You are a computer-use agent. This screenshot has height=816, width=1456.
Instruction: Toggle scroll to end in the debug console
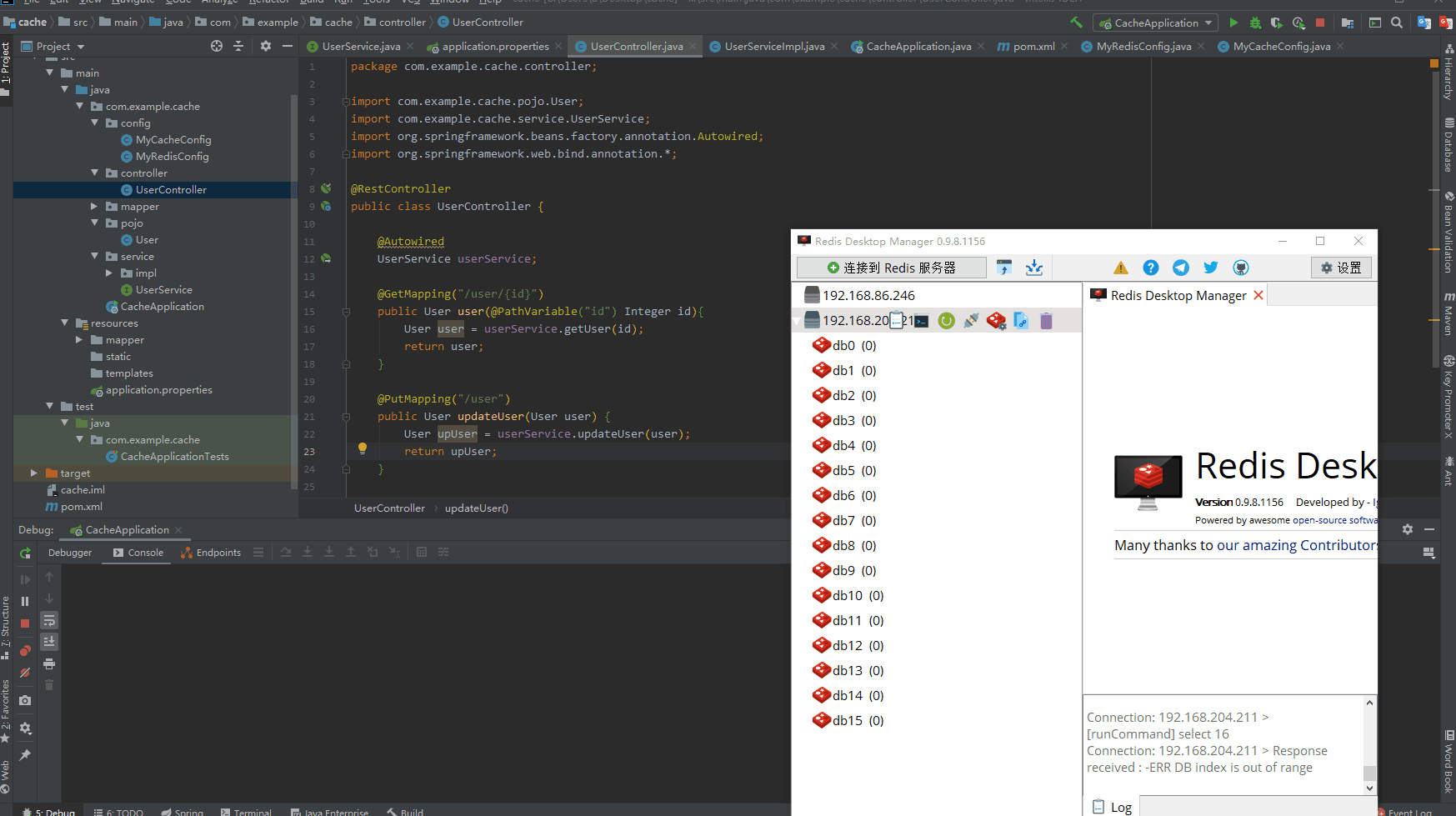coord(49,642)
